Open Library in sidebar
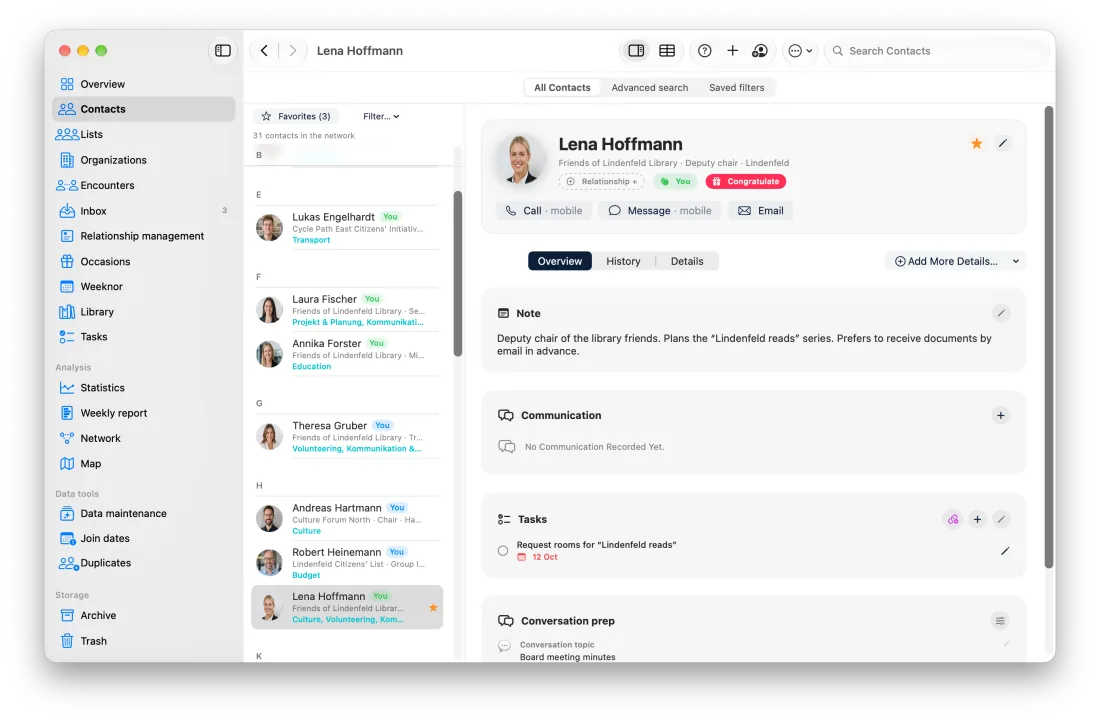 coord(143,312)
